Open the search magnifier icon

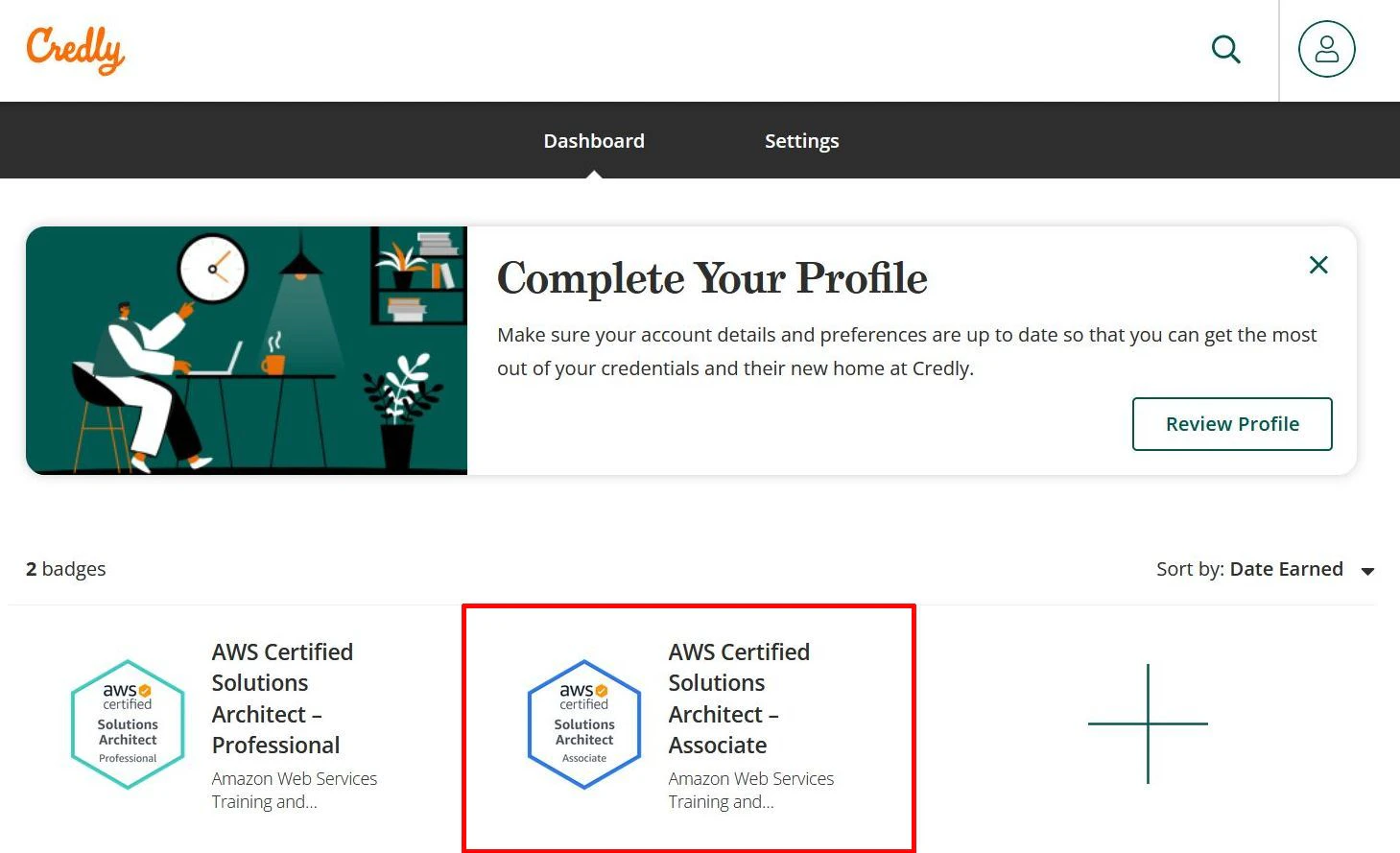[x=1225, y=49]
